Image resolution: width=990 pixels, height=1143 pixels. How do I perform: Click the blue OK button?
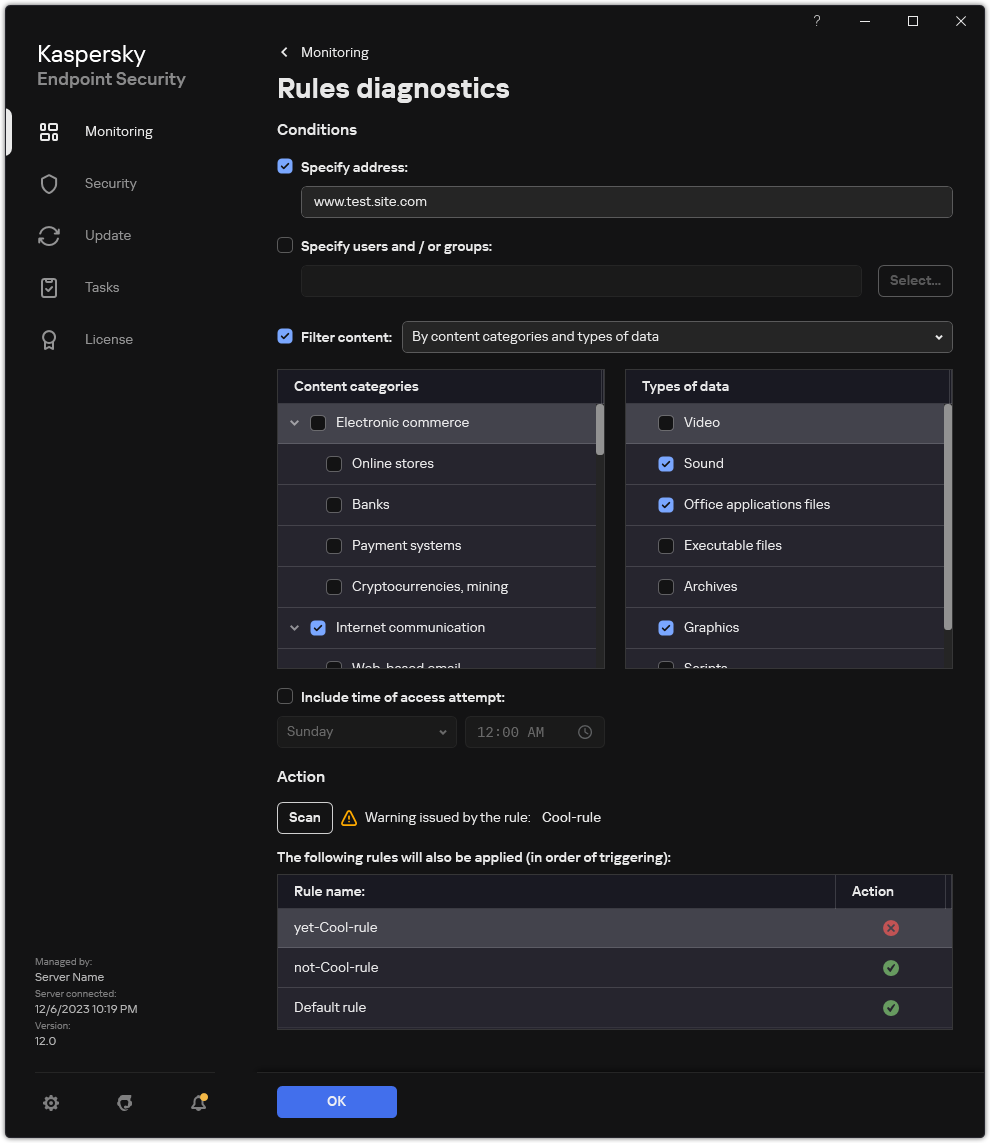click(x=336, y=1101)
